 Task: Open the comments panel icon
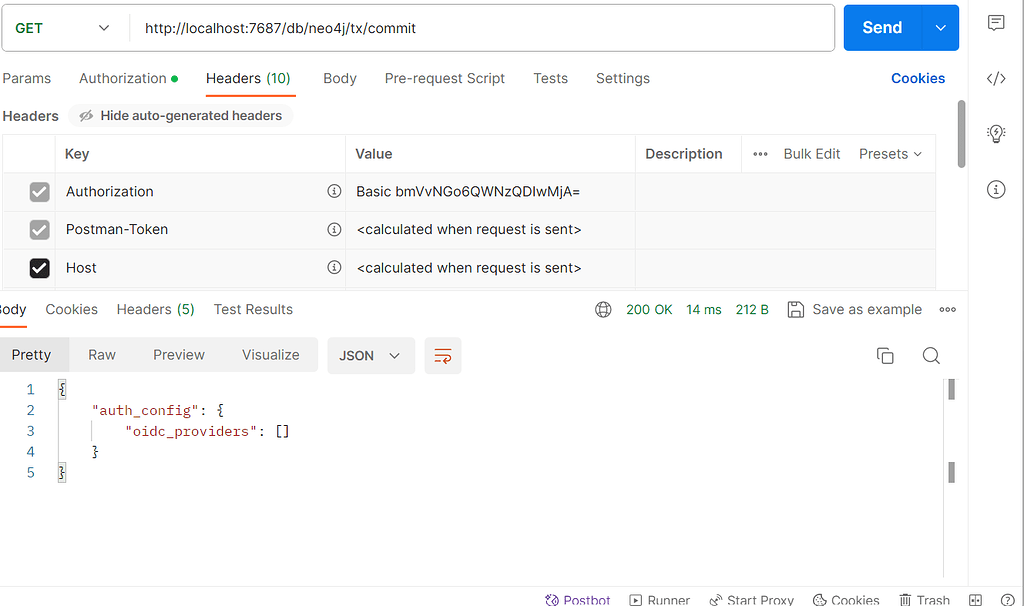click(996, 24)
